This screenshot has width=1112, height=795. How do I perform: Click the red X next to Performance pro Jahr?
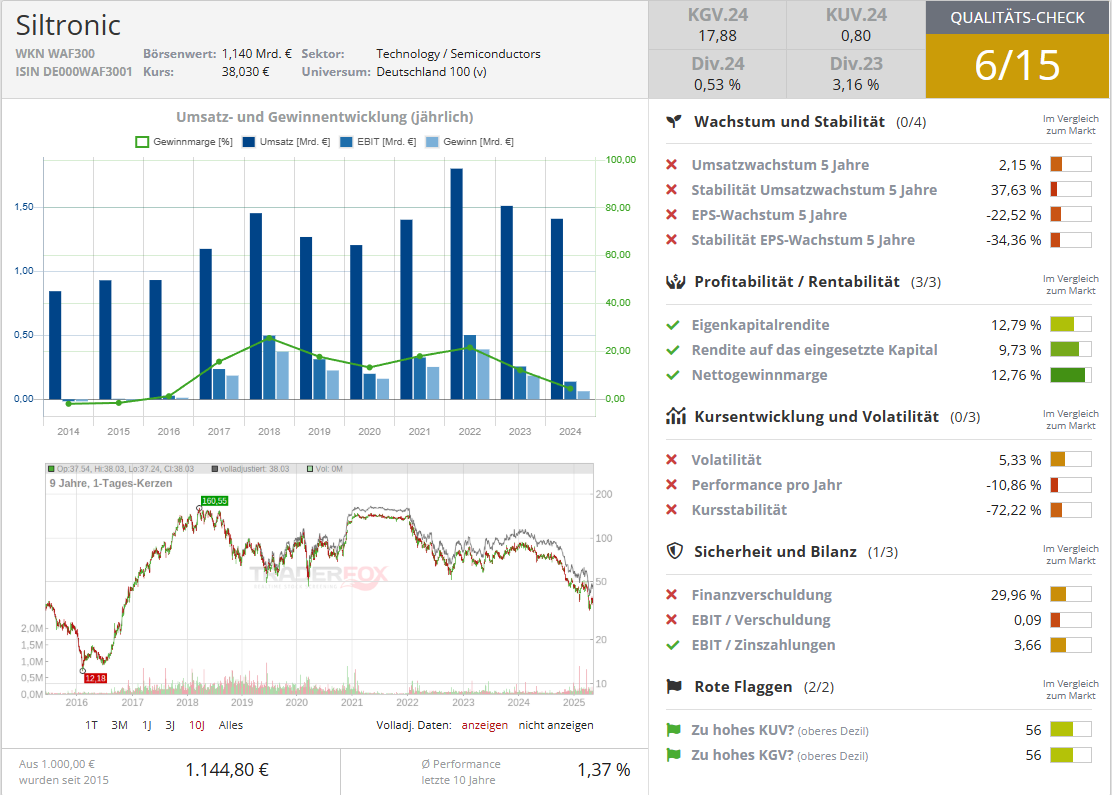[x=672, y=484]
